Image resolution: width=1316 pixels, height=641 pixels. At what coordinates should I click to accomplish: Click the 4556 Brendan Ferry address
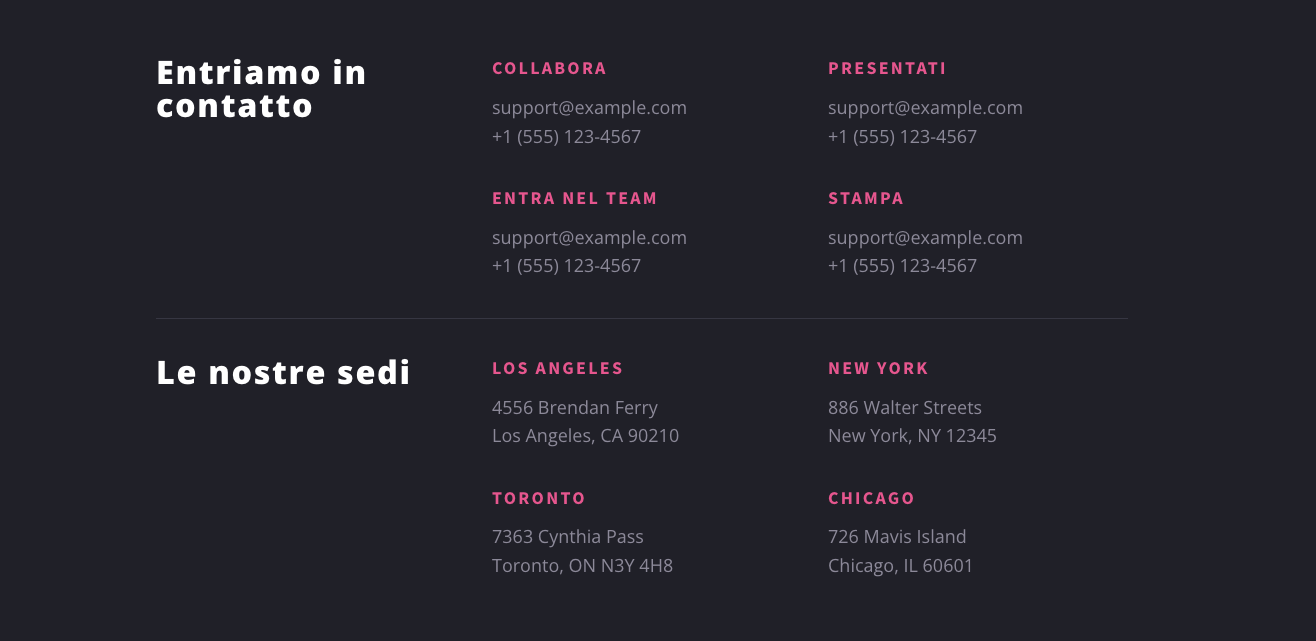pos(575,408)
